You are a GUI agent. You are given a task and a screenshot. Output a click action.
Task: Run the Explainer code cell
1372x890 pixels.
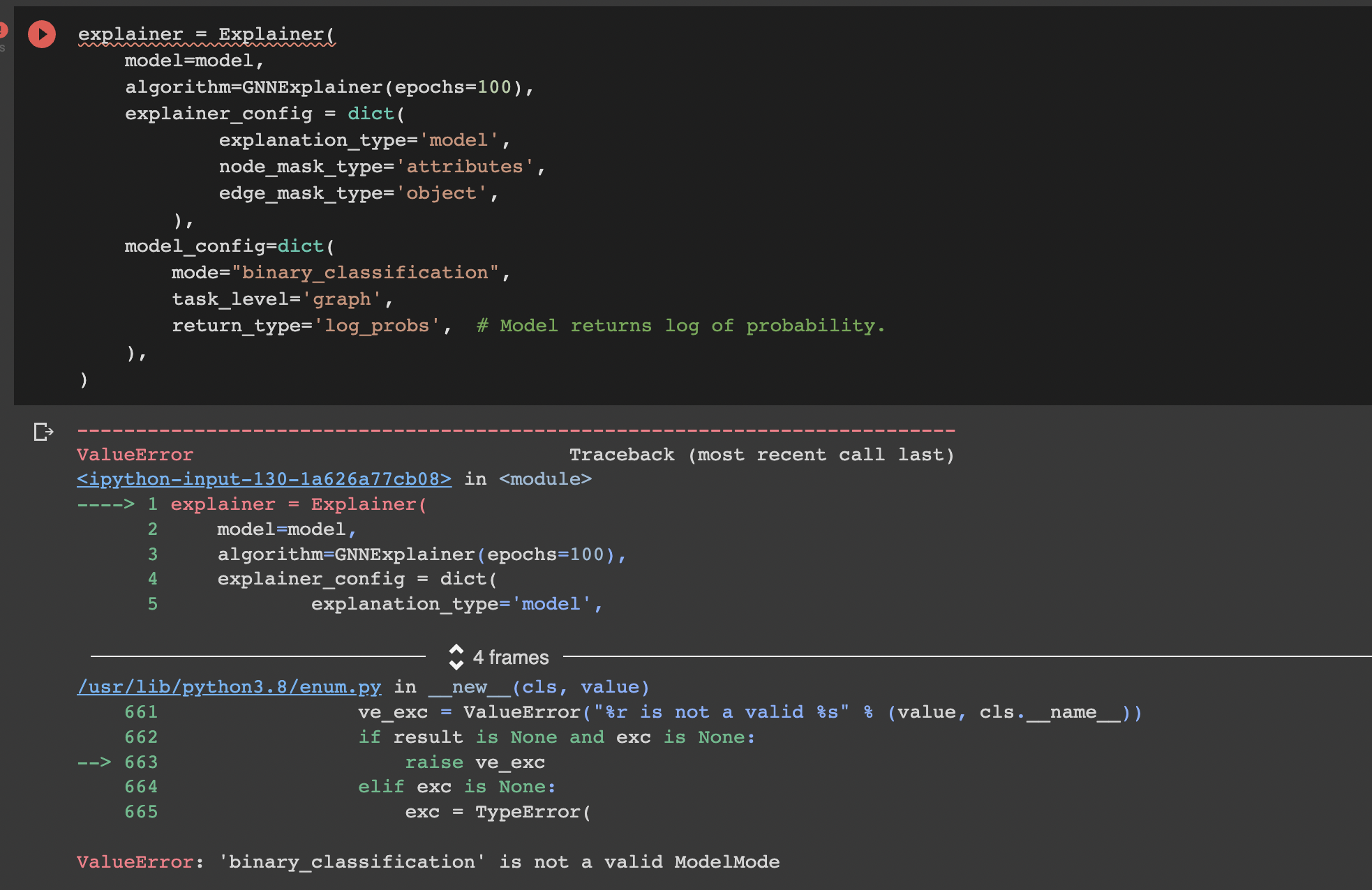pos(42,34)
